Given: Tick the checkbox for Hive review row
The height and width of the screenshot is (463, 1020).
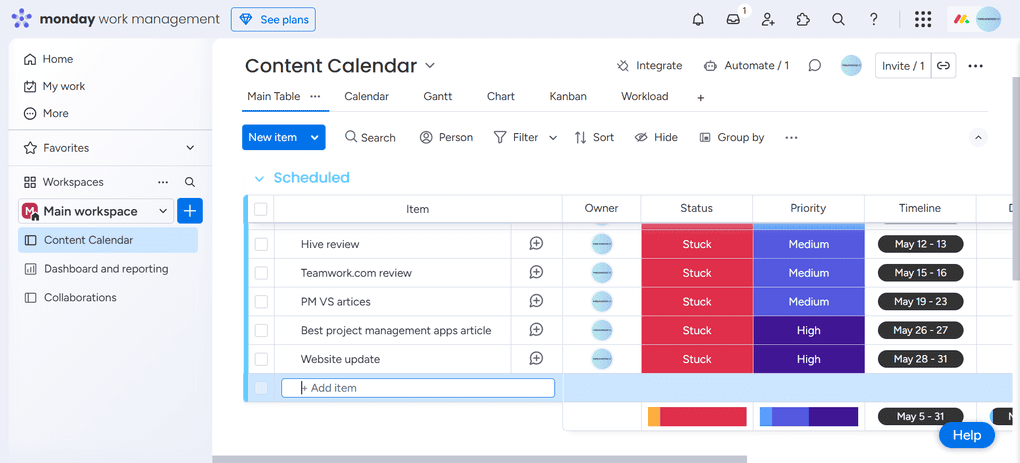Looking at the screenshot, I should 261,244.
